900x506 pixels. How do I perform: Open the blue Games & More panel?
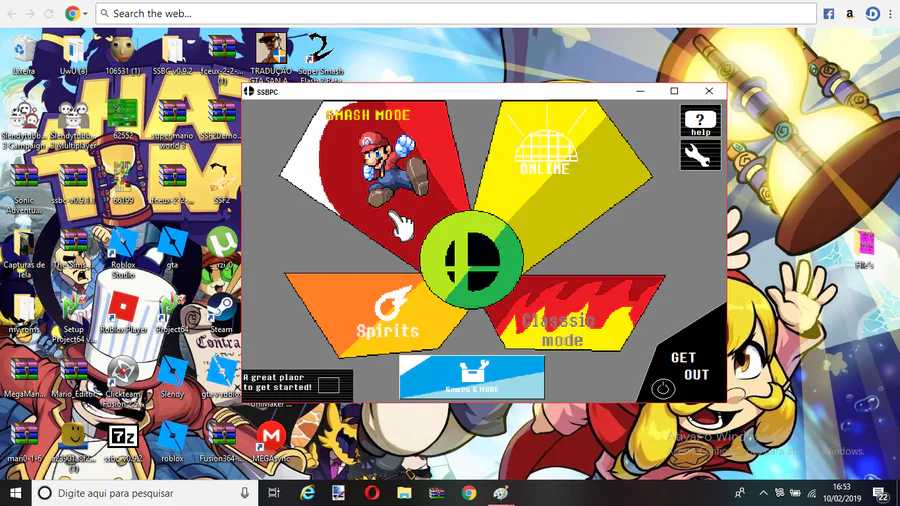(x=472, y=376)
